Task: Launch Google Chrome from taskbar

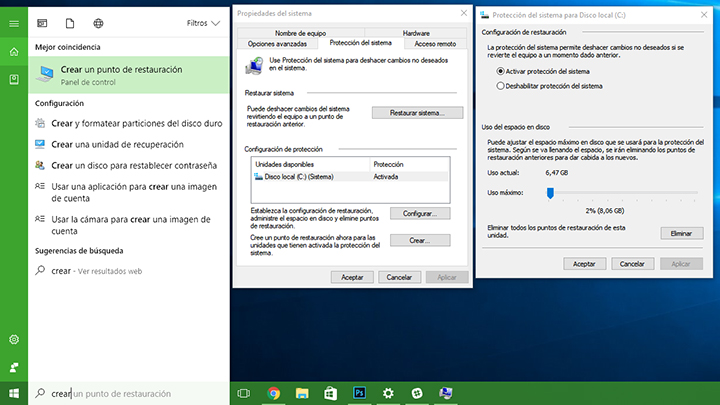Action: 274,393
